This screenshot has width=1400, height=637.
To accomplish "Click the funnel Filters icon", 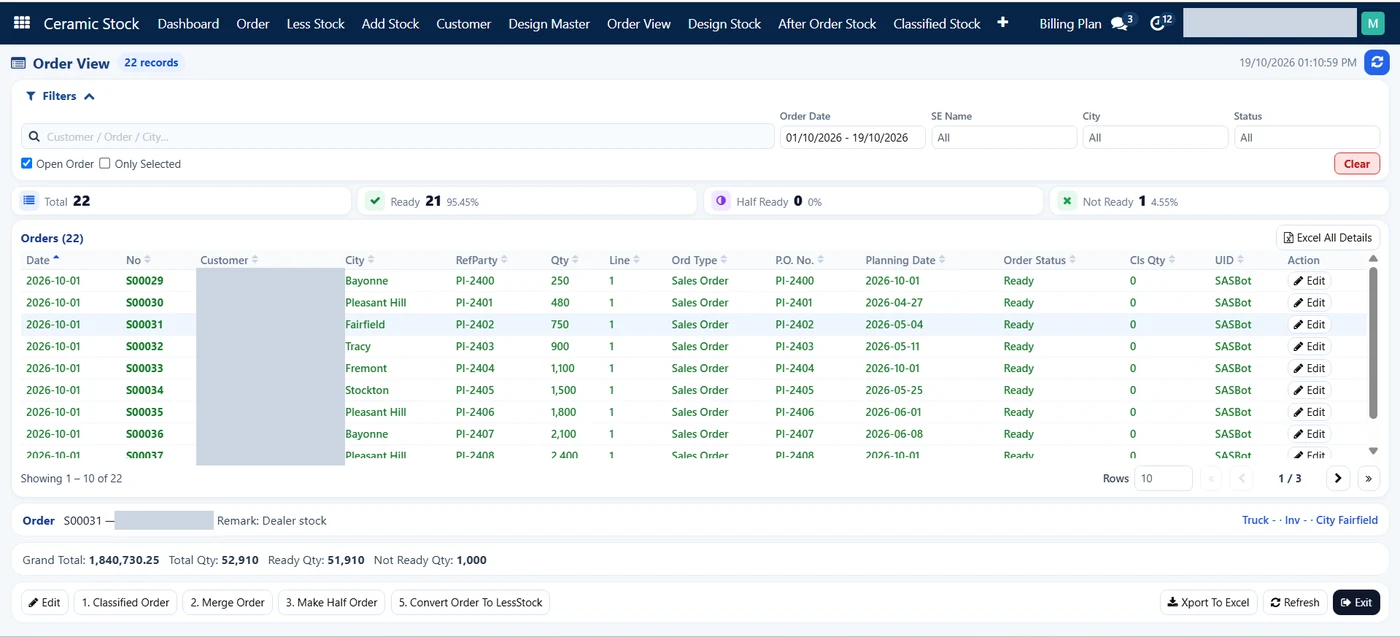I will click(31, 96).
